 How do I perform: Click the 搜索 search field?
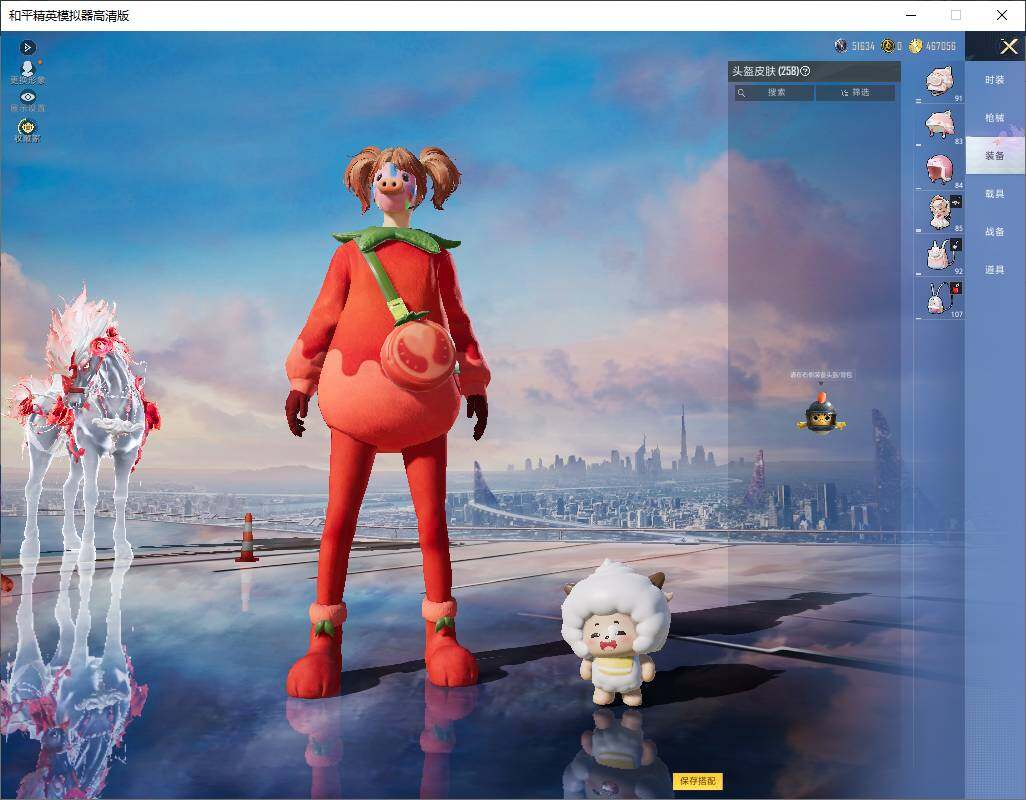point(775,93)
